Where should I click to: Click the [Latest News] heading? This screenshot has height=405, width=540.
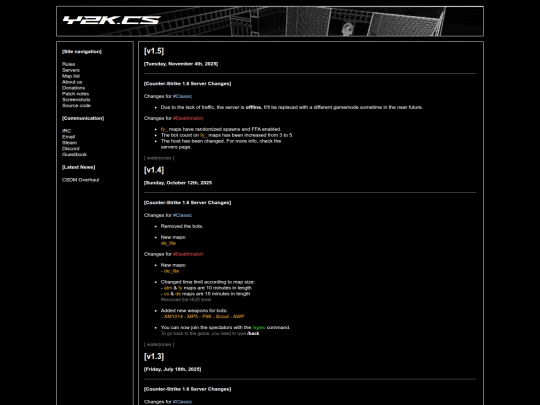(x=79, y=167)
